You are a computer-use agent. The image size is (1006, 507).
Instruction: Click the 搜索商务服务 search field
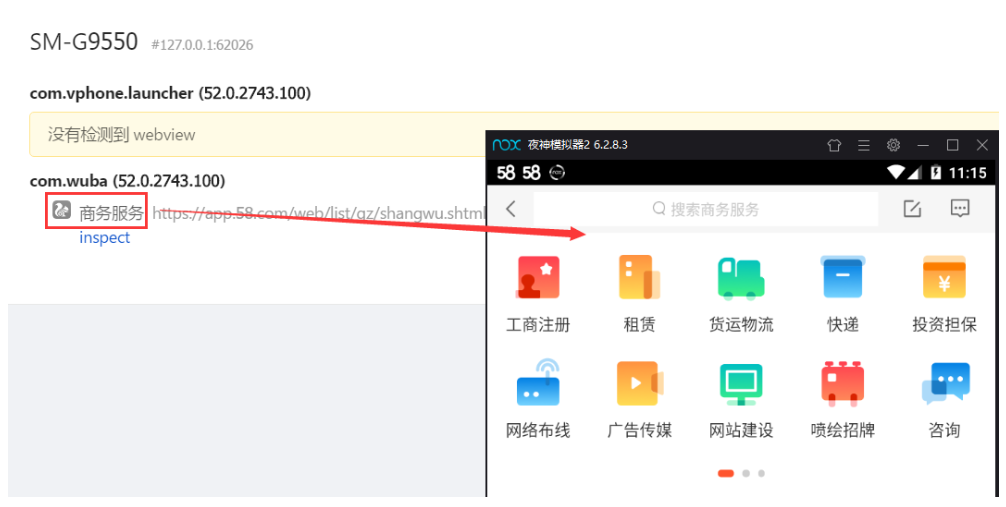(706, 209)
